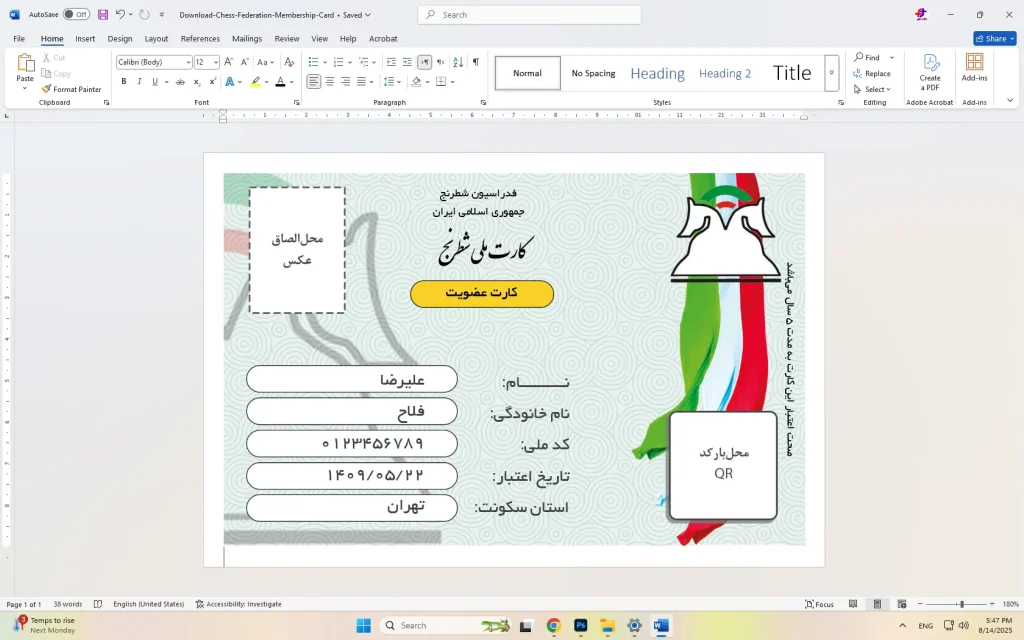Switch to Web Layout view icon
The width and height of the screenshot is (1024, 640).
tap(902, 604)
